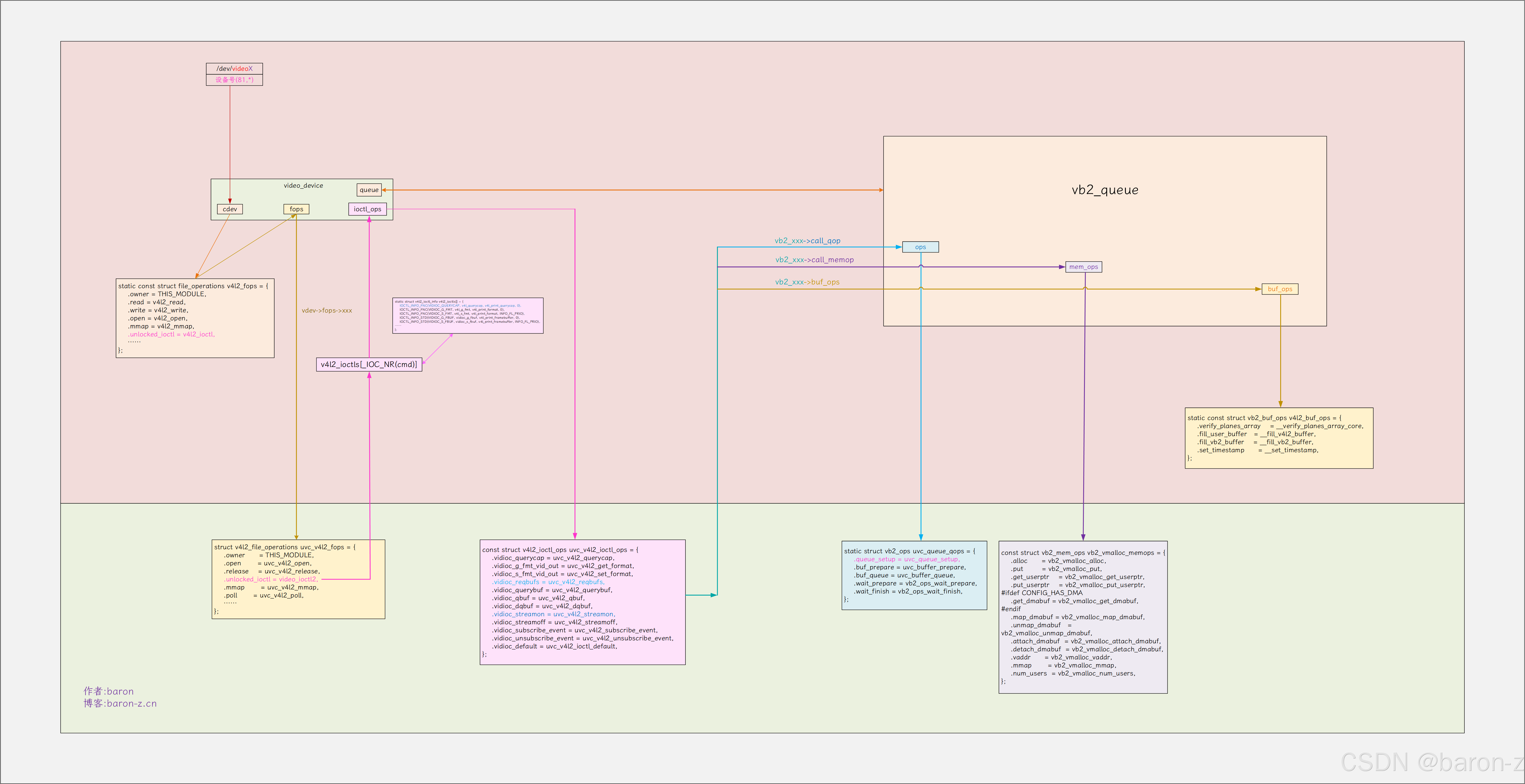Screen dimensions: 1525x784
Task: Click the ".vaddr = vb2_vmalloc_vaddr," line
Action: pyautogui.click(x=1062, y=657)
